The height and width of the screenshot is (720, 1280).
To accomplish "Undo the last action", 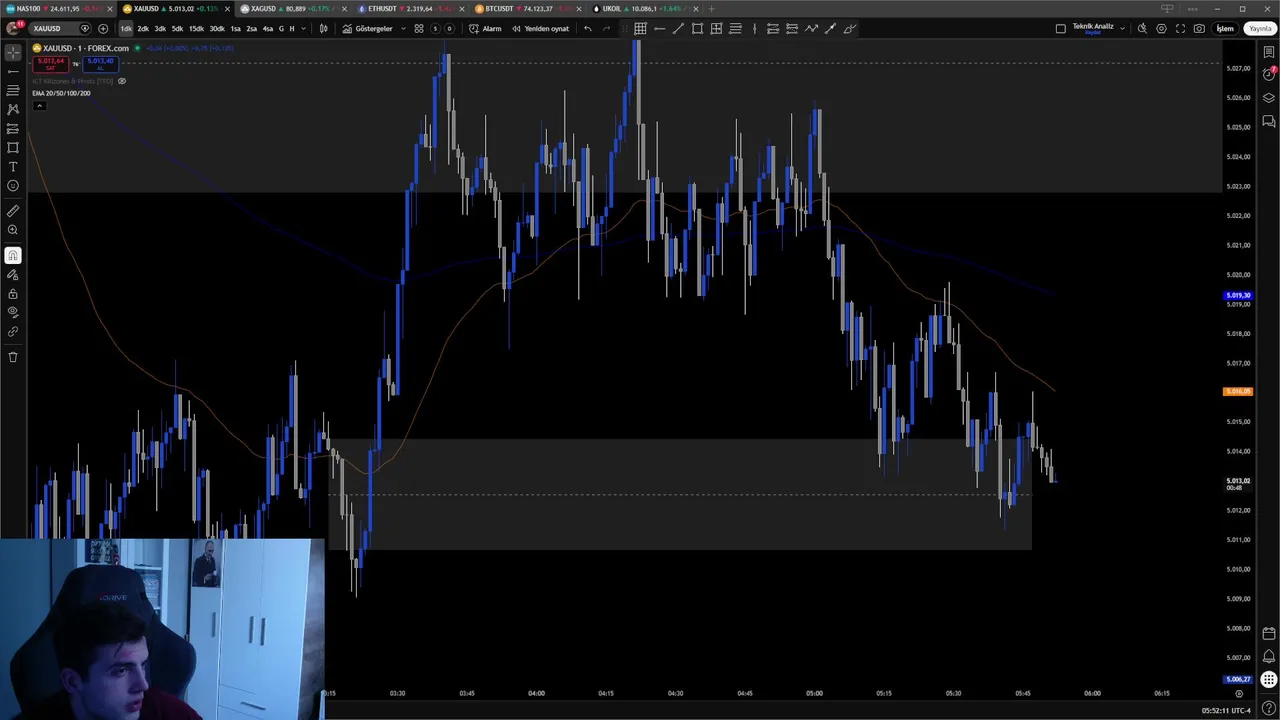I will tap(588, 29).
